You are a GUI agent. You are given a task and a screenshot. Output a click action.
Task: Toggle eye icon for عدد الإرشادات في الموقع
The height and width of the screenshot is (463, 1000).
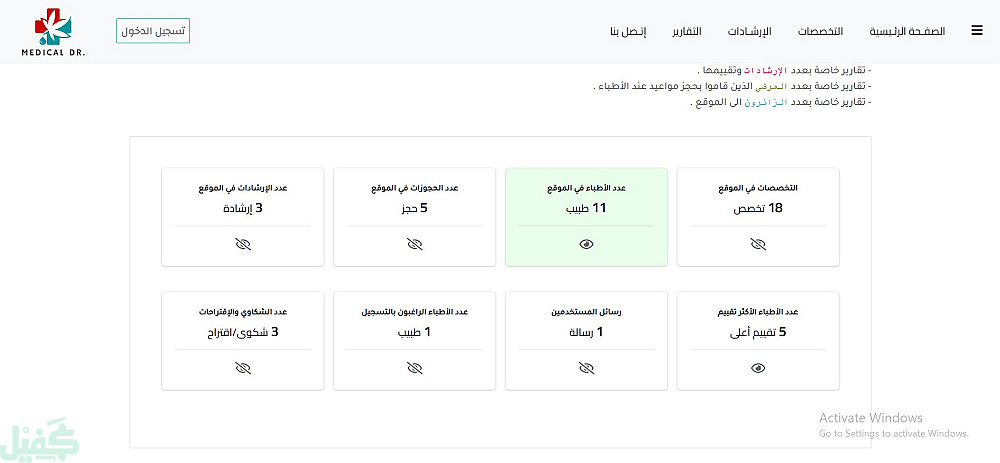[242, 244]
